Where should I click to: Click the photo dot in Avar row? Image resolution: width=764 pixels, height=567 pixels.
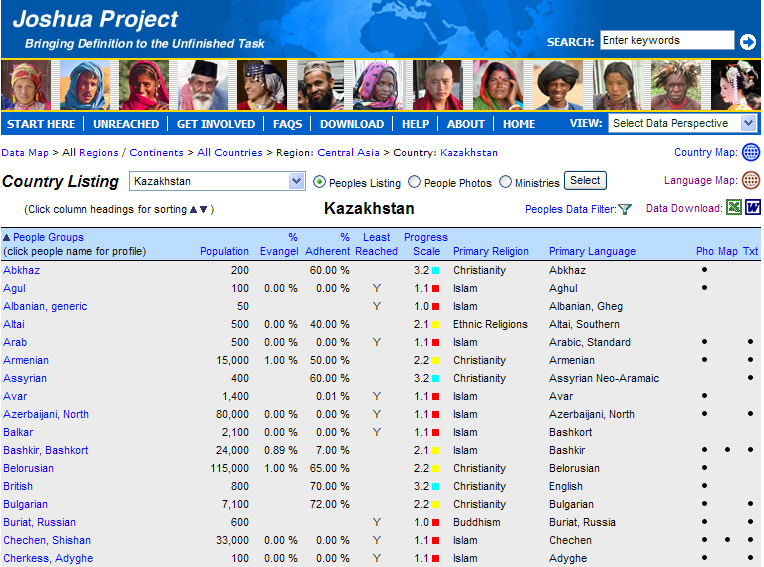click(704, 396)
